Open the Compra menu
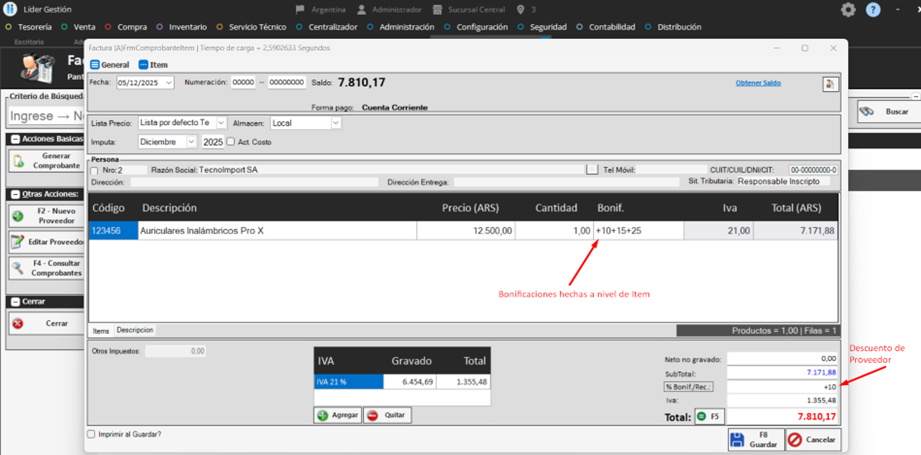Image resolution: width=921 pixels, height=455 pixels. point(131,27)
